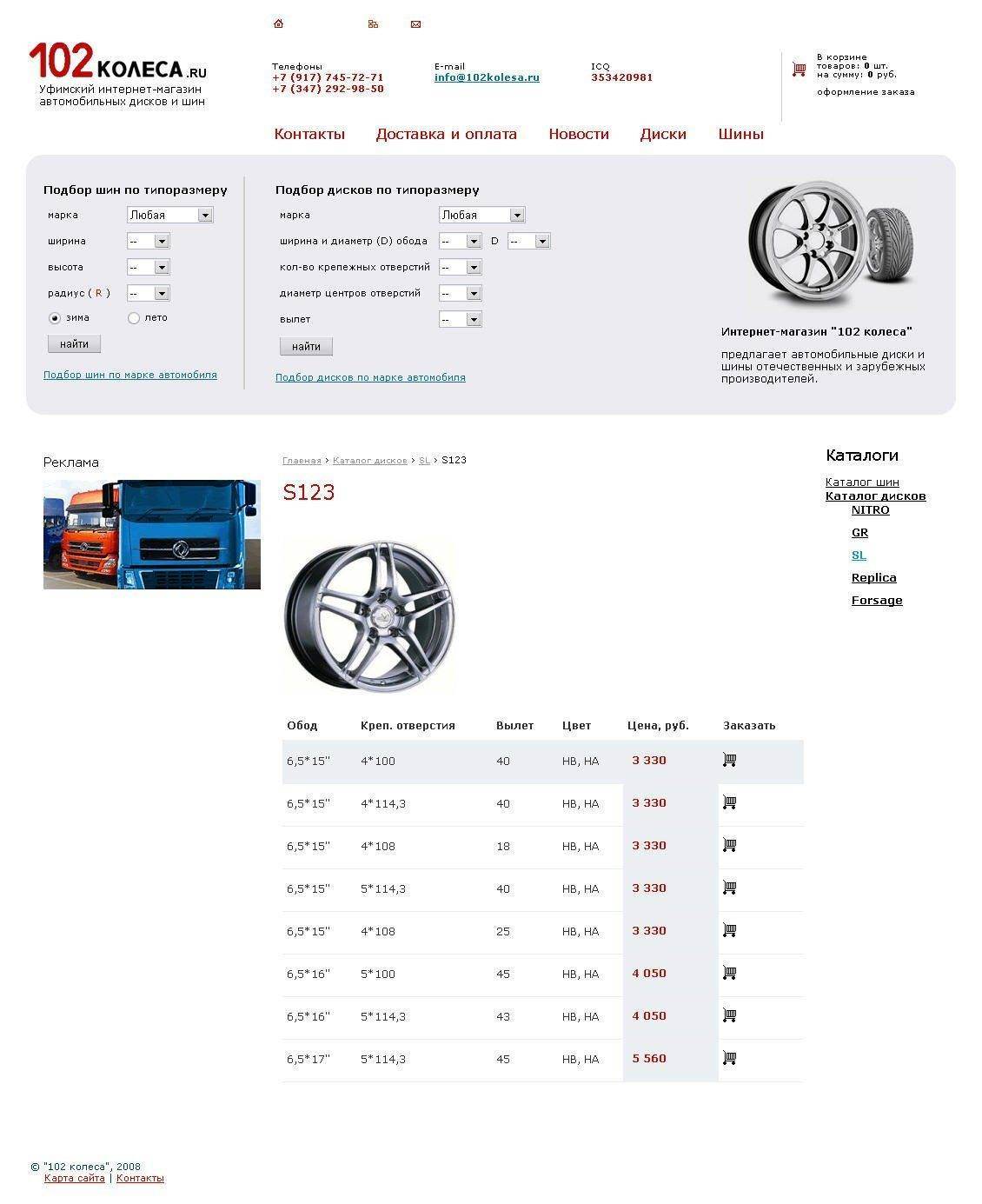
Task: Select the лето radio button
Action: pos(134,318)
